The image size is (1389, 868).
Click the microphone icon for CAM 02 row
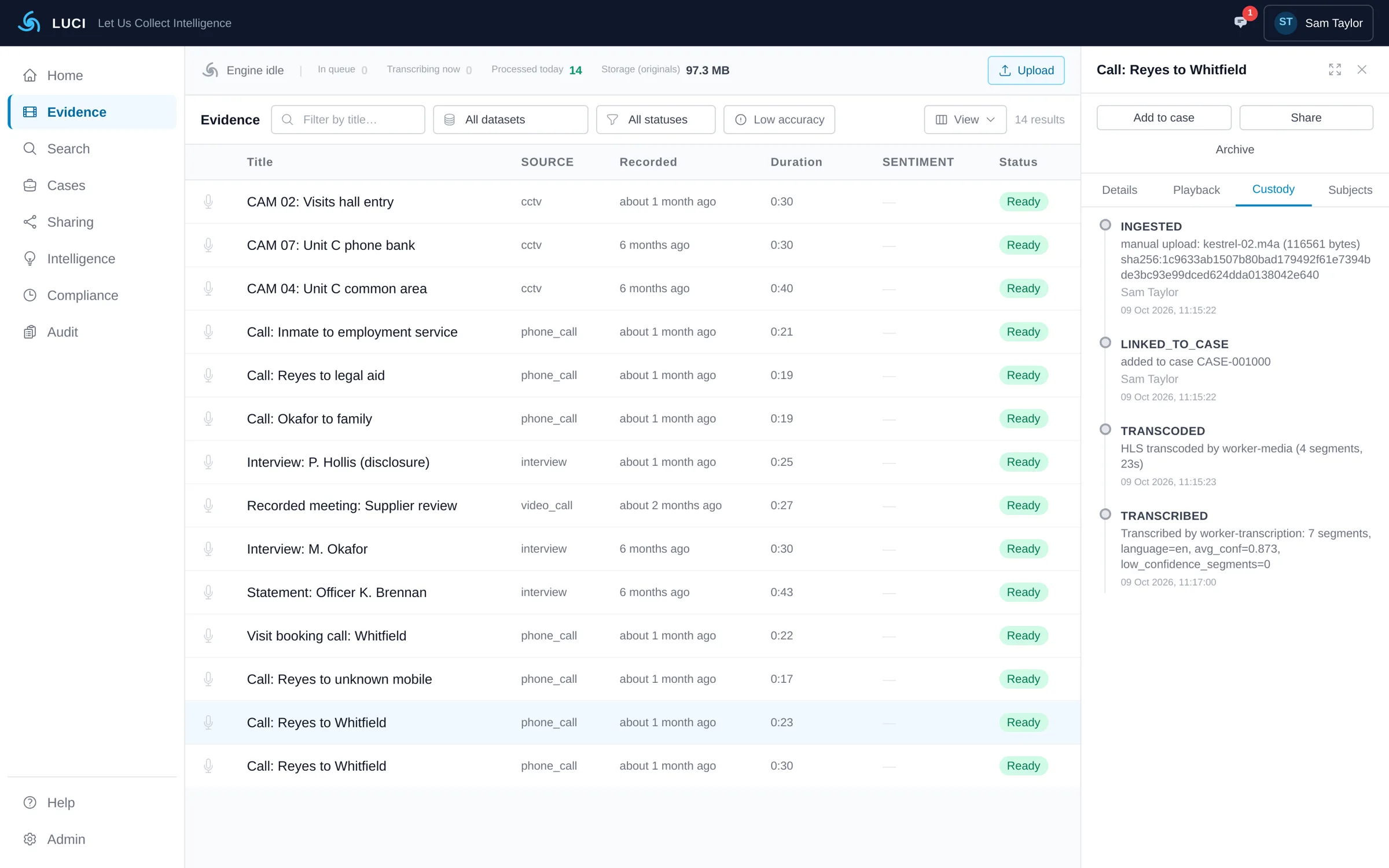[x=208, y=202]
